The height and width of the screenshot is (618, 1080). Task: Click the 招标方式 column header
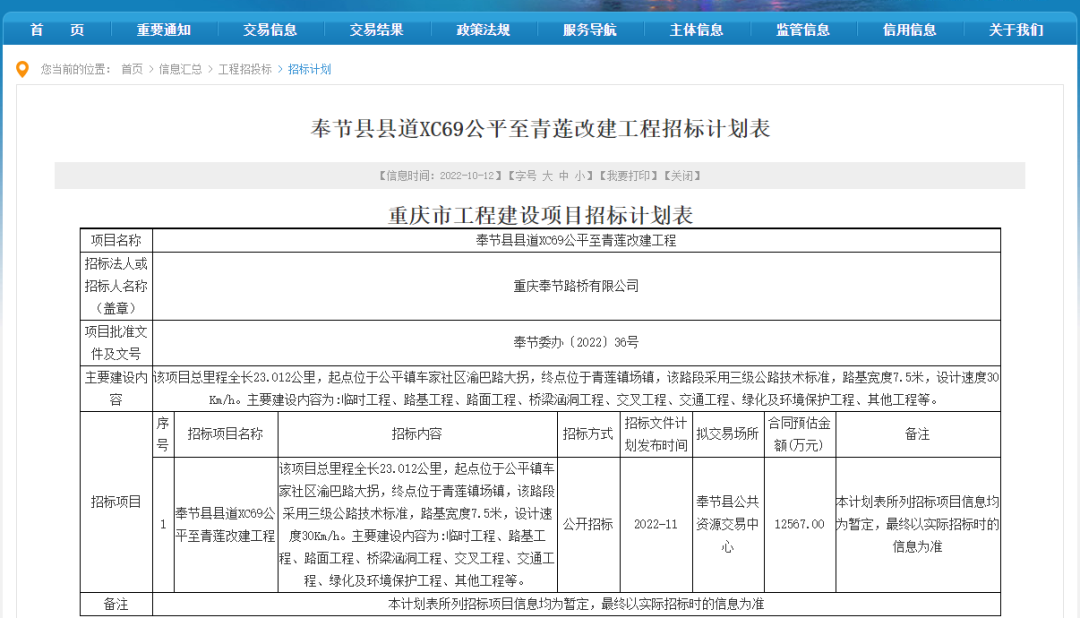click(x=588, y=434)
